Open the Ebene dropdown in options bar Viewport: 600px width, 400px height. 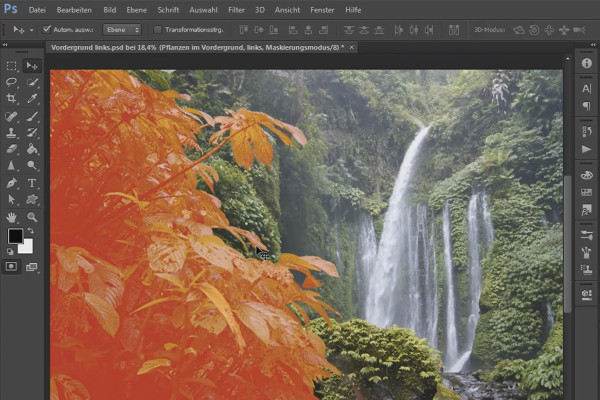pos(122,29)
